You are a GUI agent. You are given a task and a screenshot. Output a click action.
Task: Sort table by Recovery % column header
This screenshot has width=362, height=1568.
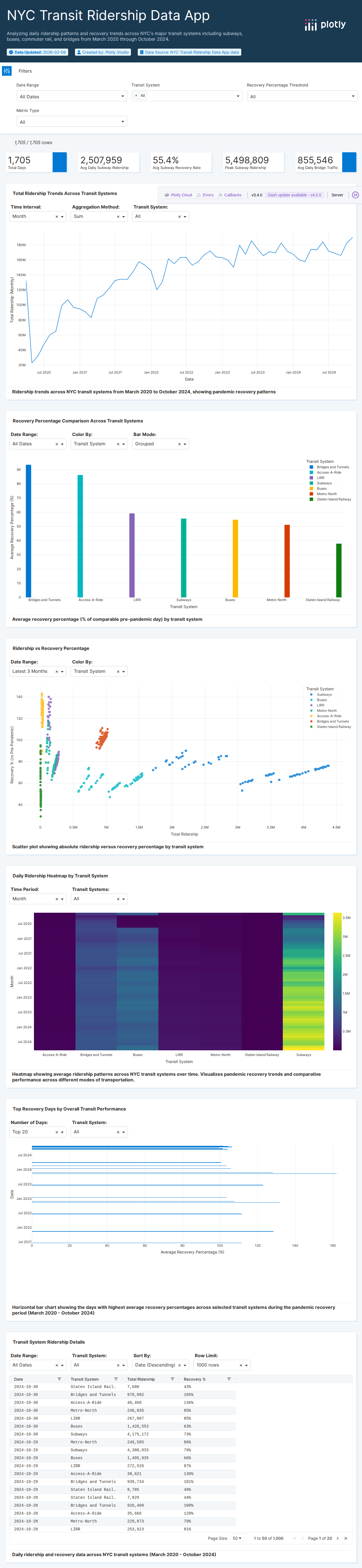click(194, 1379)
